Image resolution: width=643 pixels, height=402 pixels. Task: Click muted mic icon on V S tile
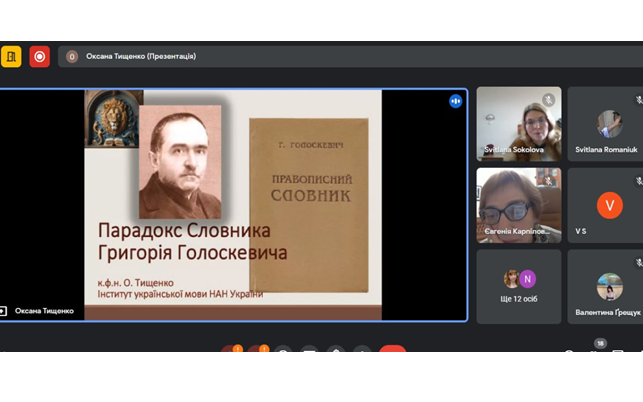(x=638, y=181)
